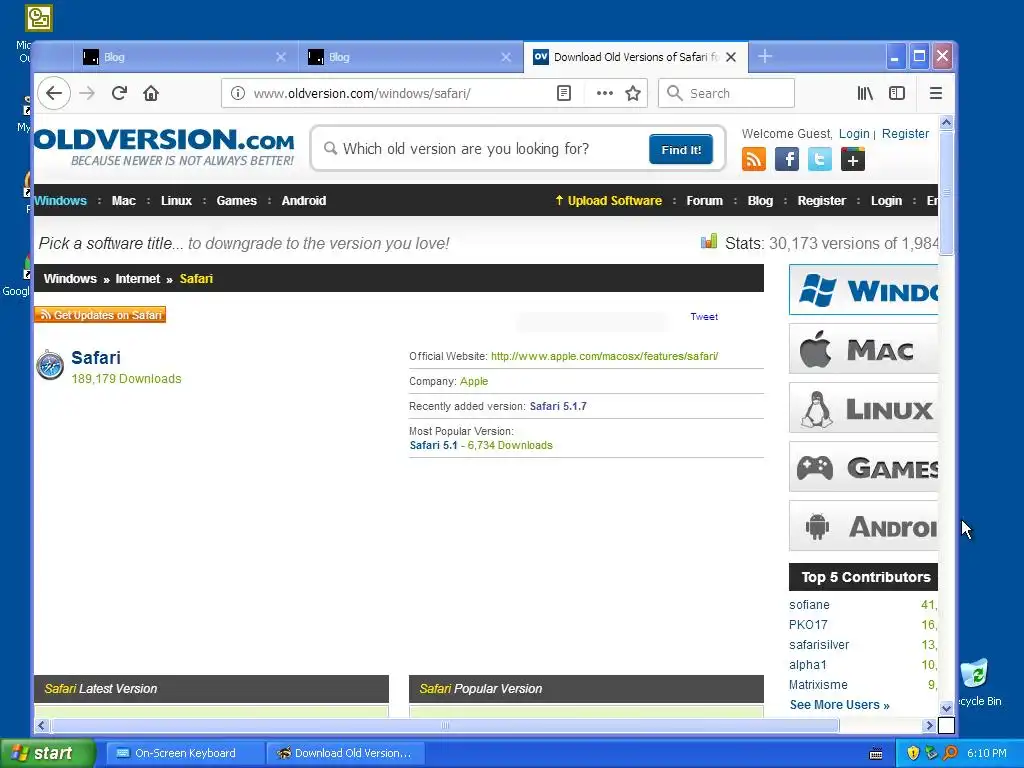This screenshot has width=1024, height=768.
Task: Open the Safari 5.1.7 recently added link
Action: pos(558,406)
